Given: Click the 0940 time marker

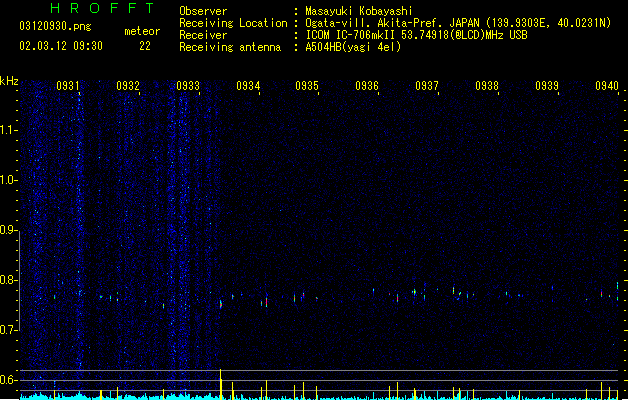Looking at the screenshot, I should [x=607, y=86].
